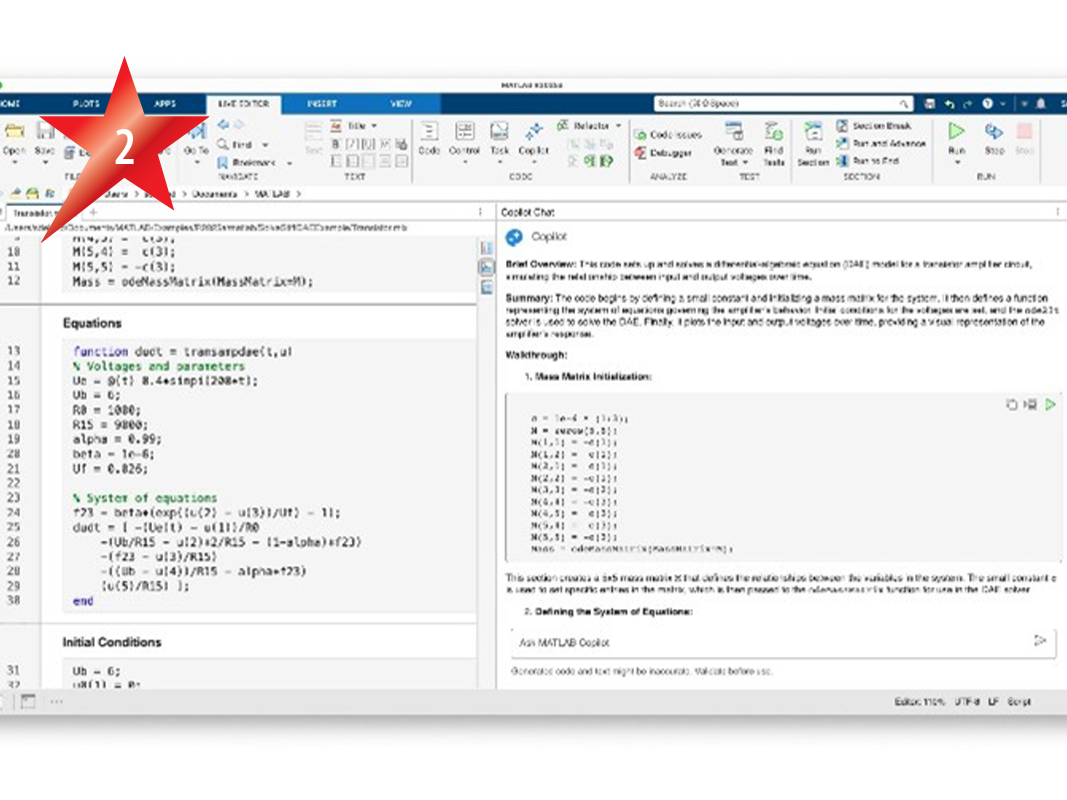
Task: Click UTF-8 encoding in status bar
Action: (967, 701)
